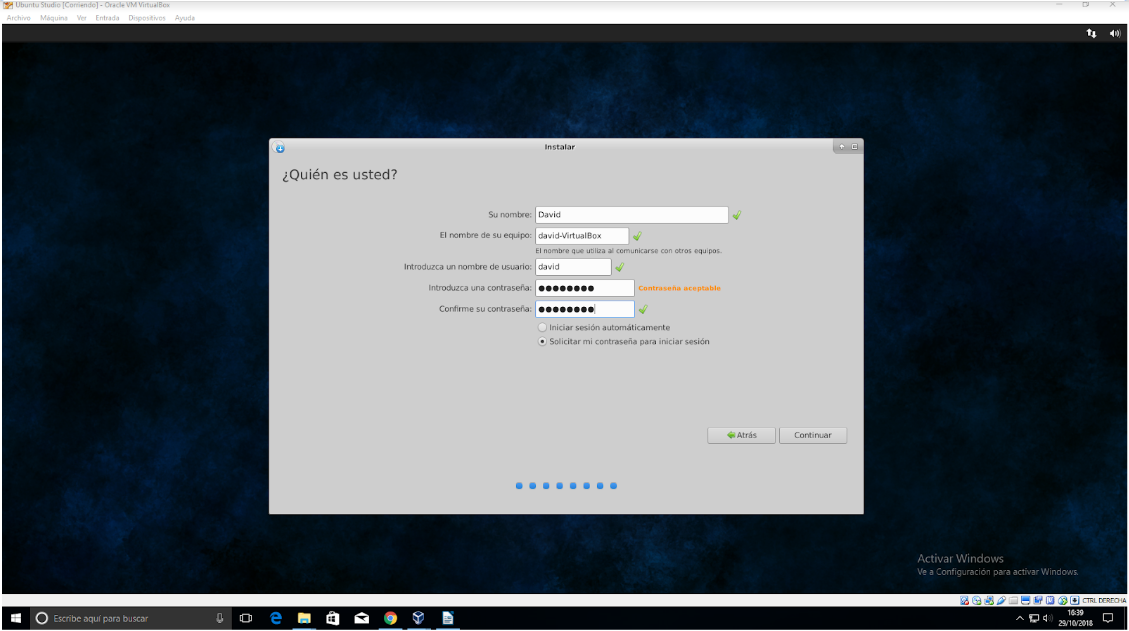Show hidden icons in the system tray

tap(1020, 618)
